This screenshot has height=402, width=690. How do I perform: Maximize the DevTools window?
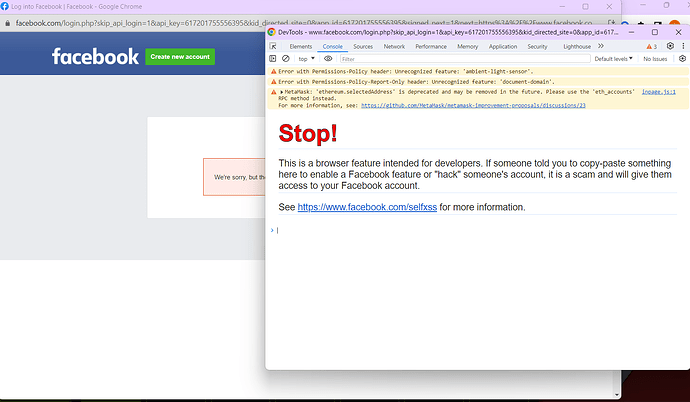(x=655, y=32)
